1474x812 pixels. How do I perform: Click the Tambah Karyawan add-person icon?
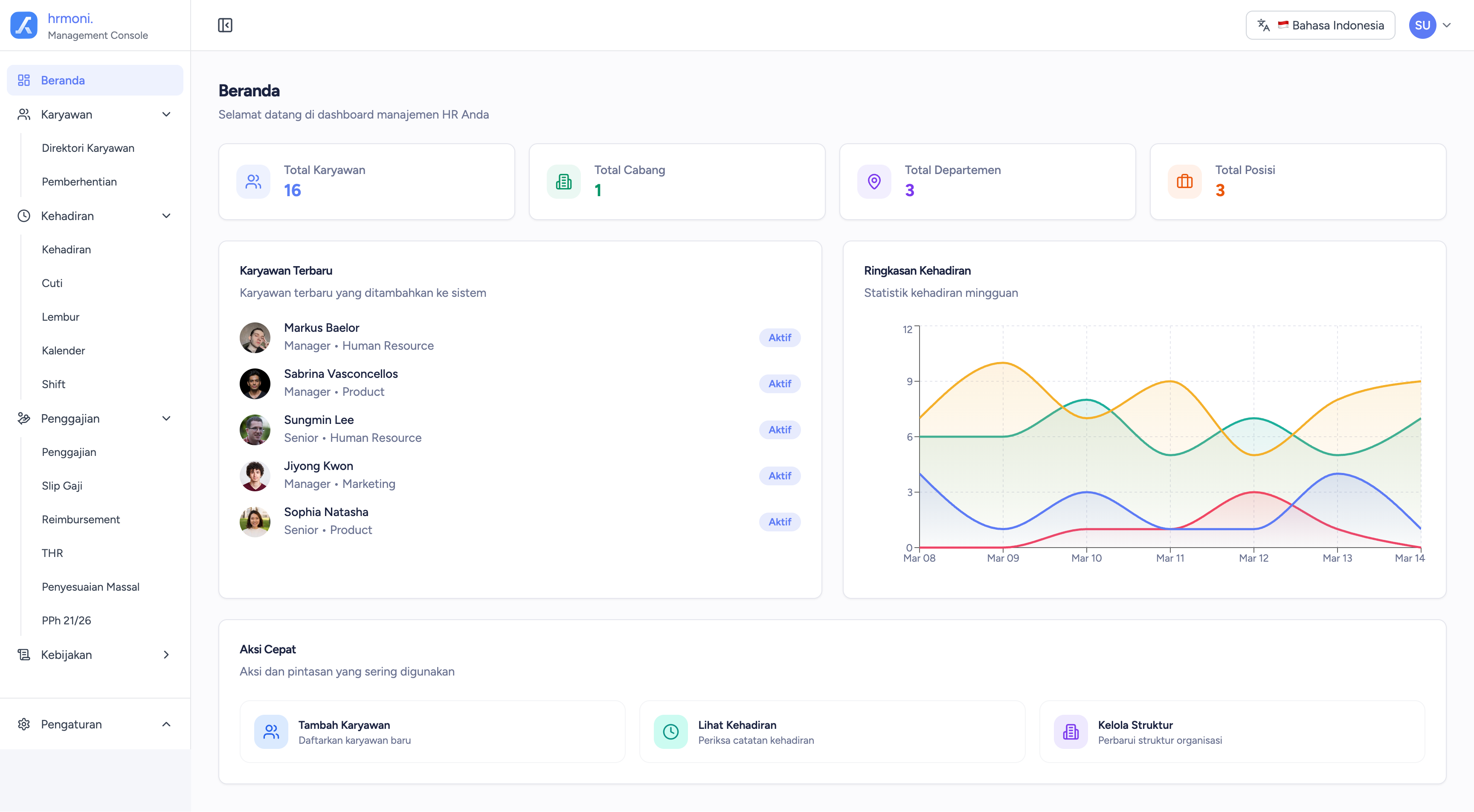click(271, 731)
